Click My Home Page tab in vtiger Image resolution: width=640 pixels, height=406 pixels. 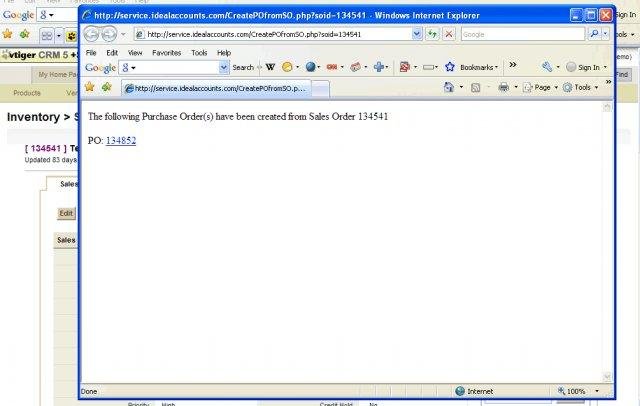57,75
